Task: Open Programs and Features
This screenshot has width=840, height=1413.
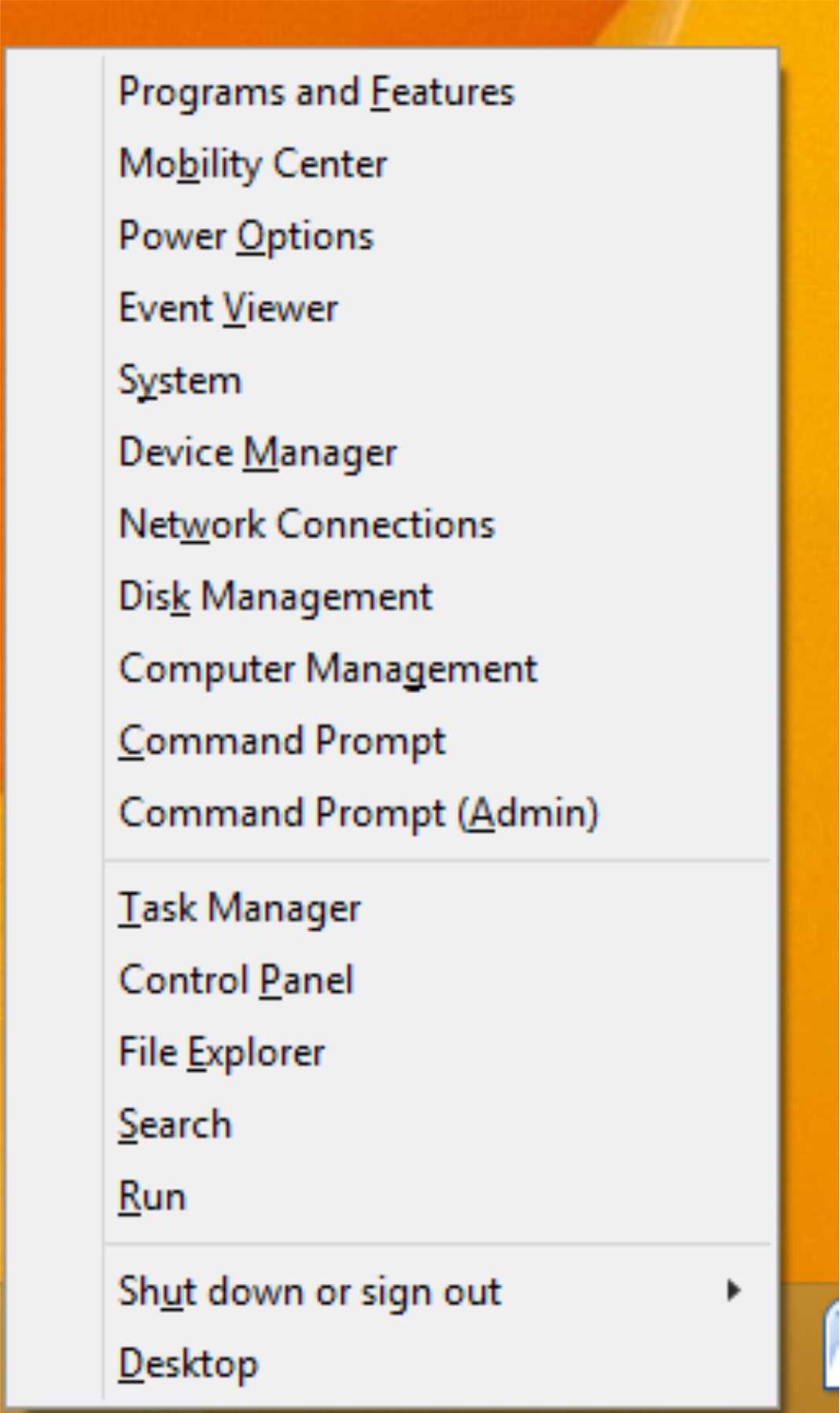Action: point(316,92)
